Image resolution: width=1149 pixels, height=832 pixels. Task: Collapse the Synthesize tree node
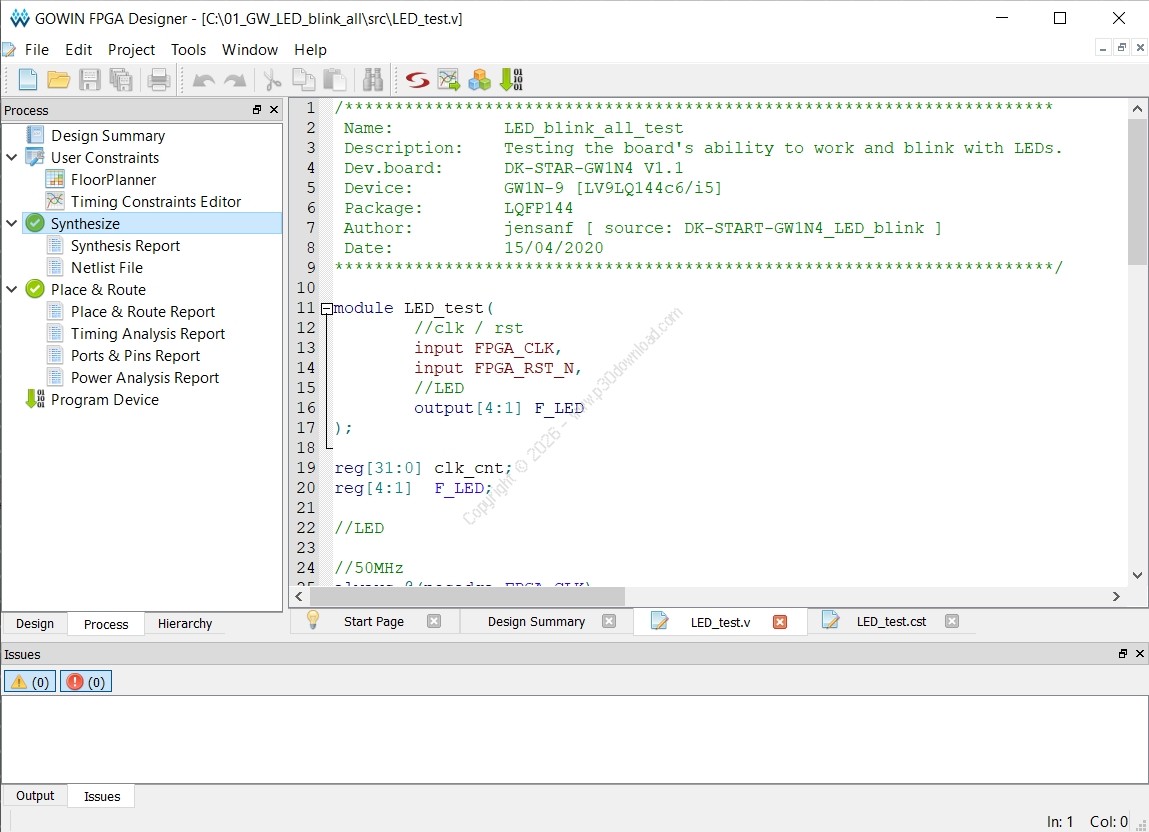tap(12, 223)
